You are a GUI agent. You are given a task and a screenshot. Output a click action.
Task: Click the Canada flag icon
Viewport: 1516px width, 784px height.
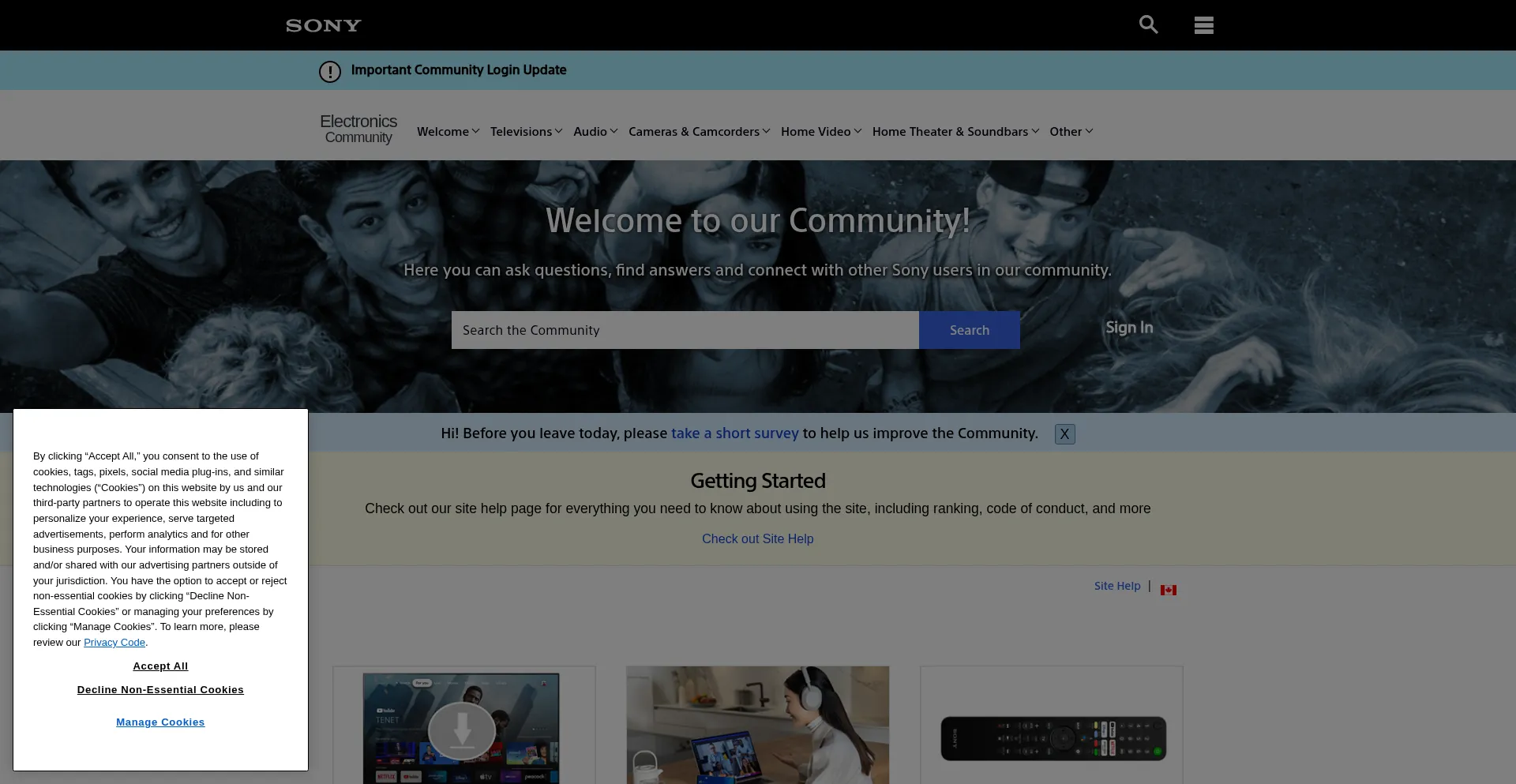(1169, 590)
